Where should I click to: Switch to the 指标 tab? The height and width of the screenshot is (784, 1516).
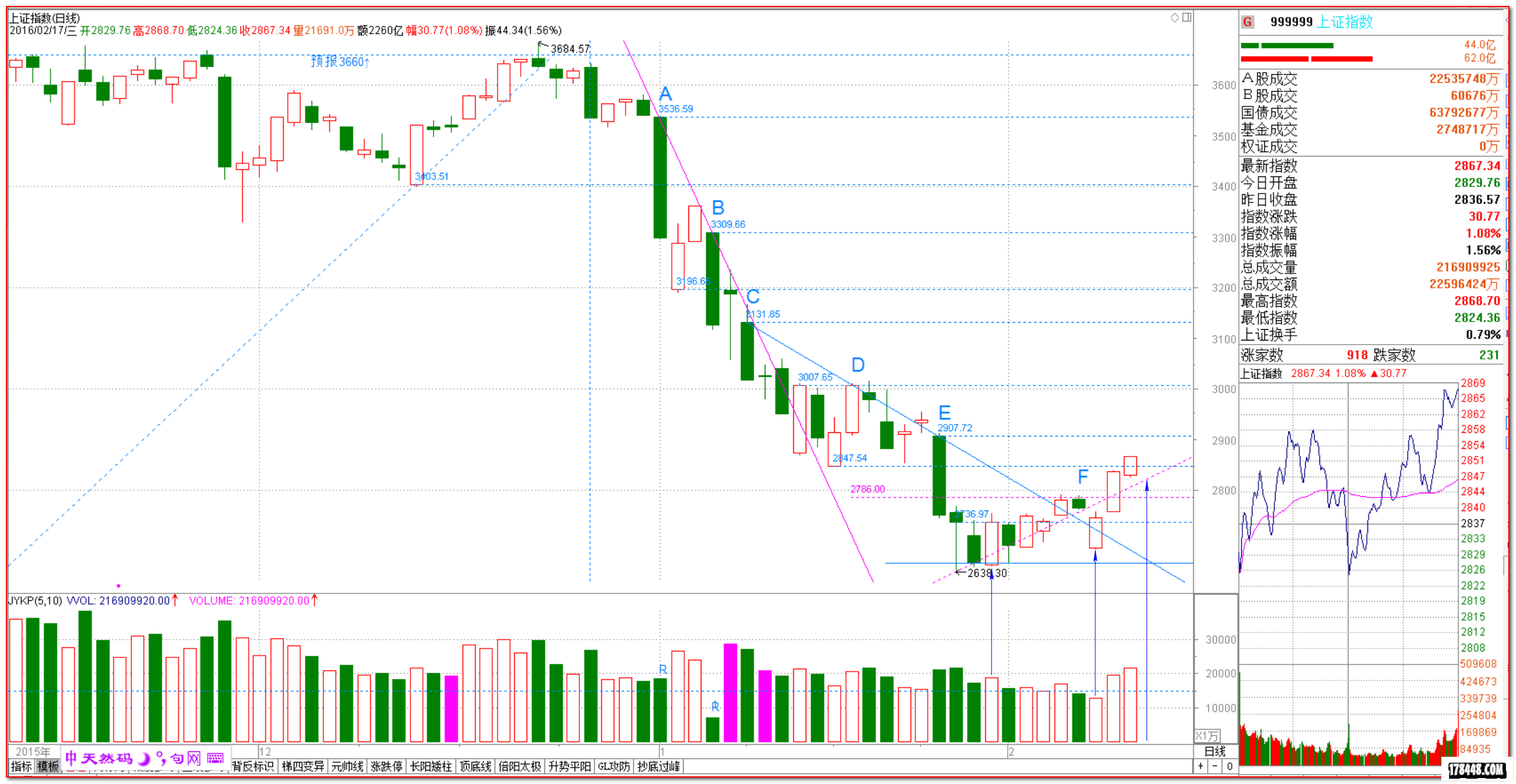[x=21, y=767]
